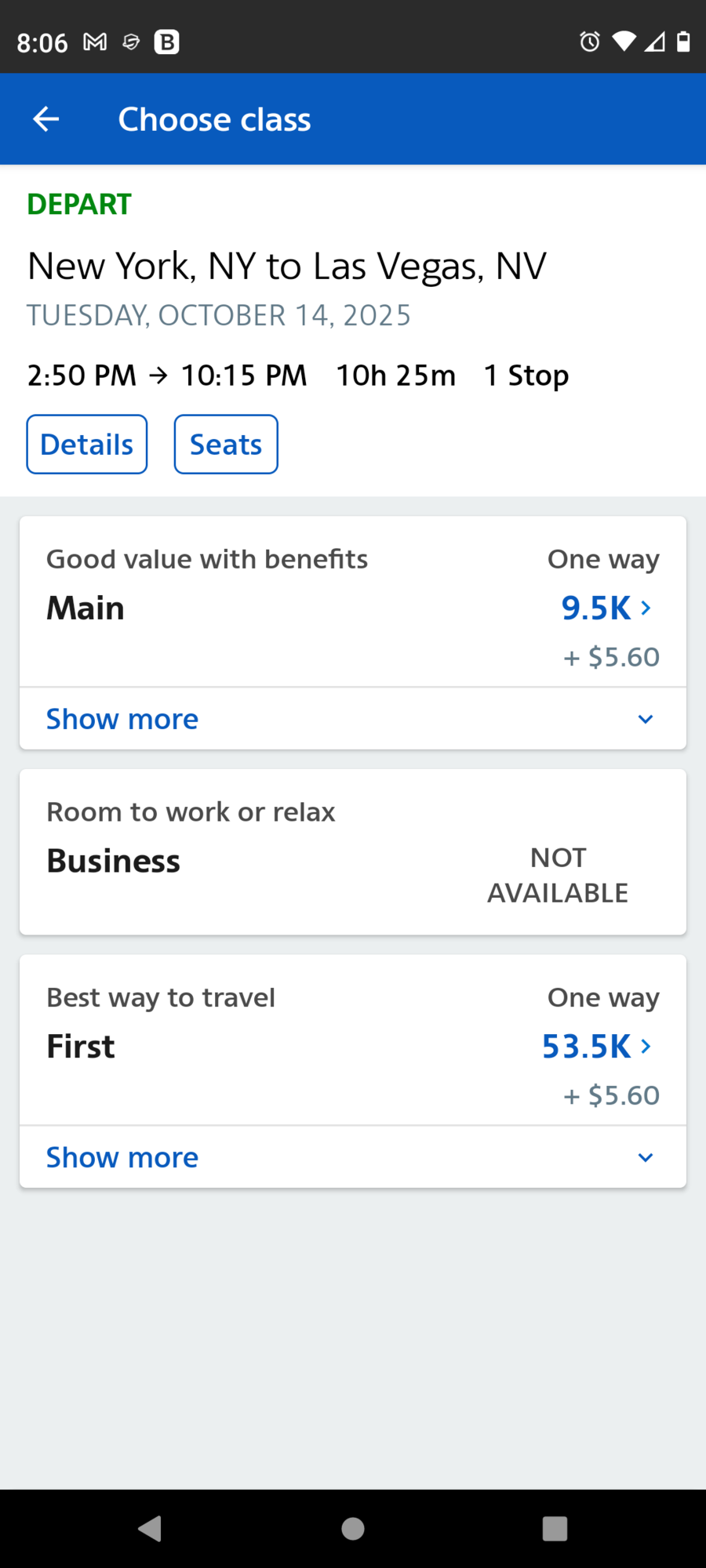Tap the alarm clock status icon

590,42
